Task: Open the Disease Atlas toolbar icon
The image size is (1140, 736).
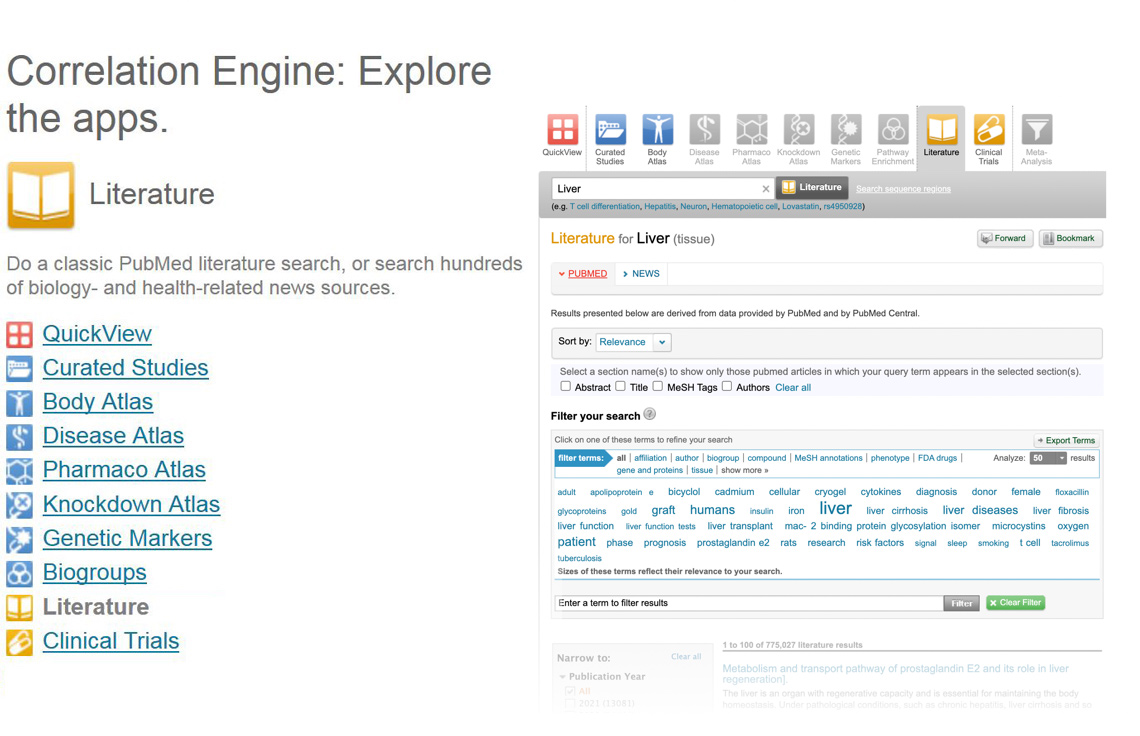Action: (x=704, y=131)
